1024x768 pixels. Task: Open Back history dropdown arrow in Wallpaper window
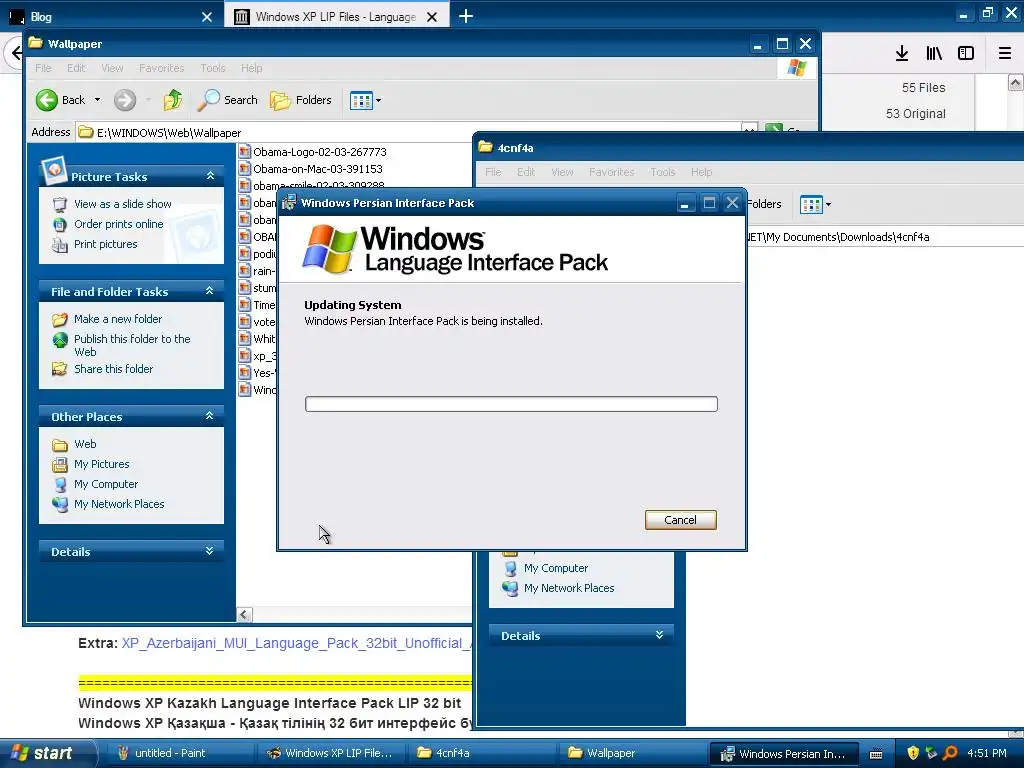(97, 100)
